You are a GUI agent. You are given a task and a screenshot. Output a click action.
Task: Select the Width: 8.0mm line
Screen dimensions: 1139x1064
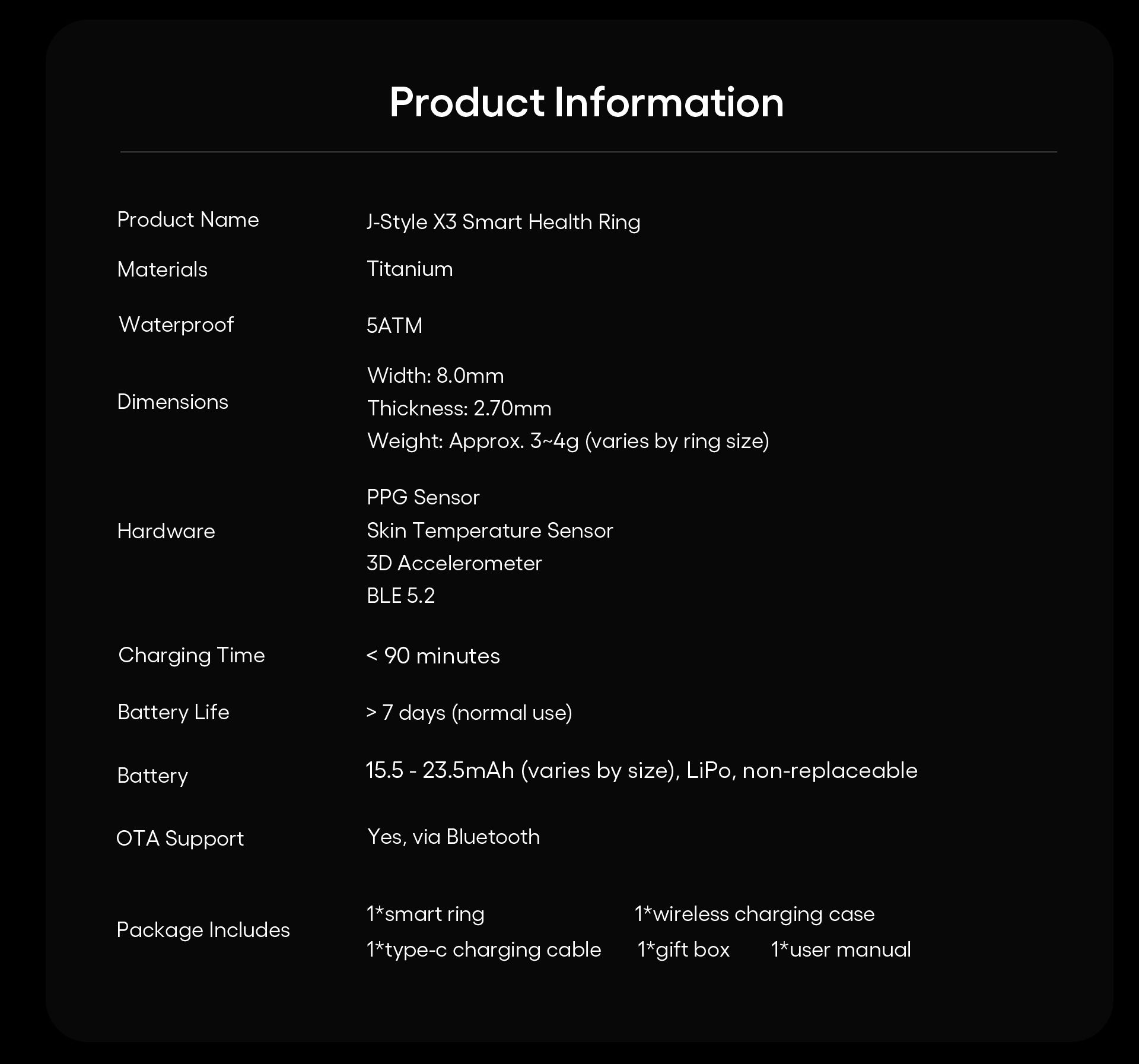tap(435, 376)
